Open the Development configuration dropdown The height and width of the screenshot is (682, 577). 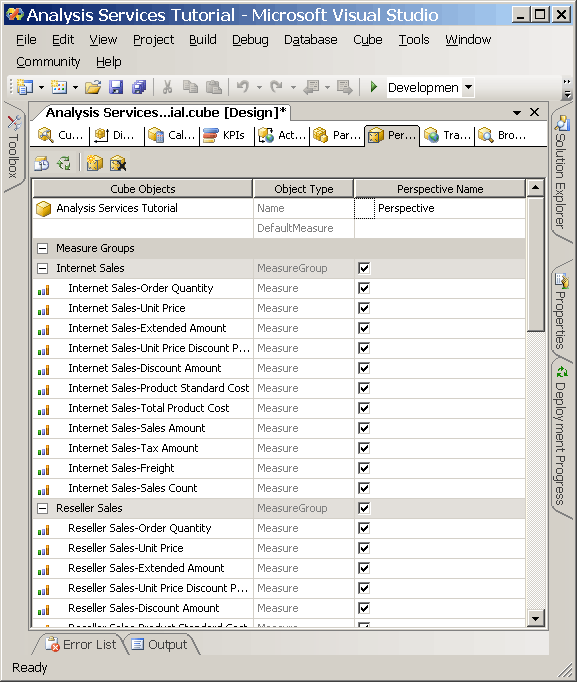[468, 87]
